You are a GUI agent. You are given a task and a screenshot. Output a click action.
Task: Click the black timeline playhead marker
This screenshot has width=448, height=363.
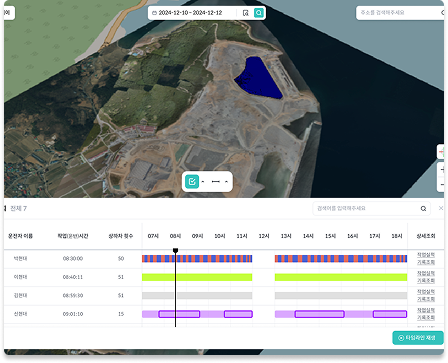[x=175, y=250]
